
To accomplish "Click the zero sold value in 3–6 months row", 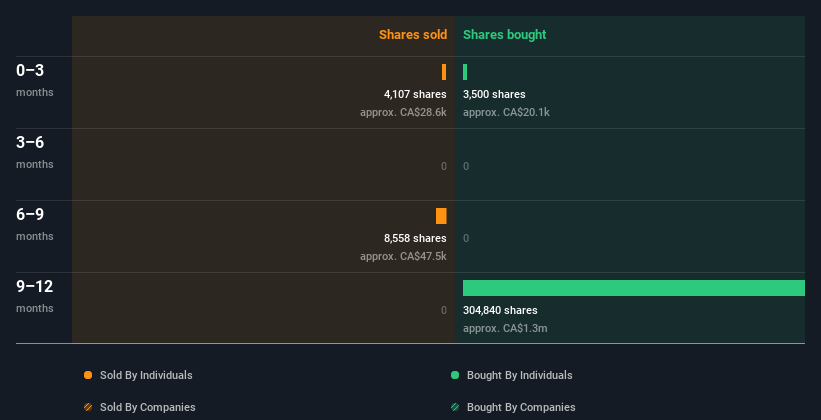I will [444, 167].
